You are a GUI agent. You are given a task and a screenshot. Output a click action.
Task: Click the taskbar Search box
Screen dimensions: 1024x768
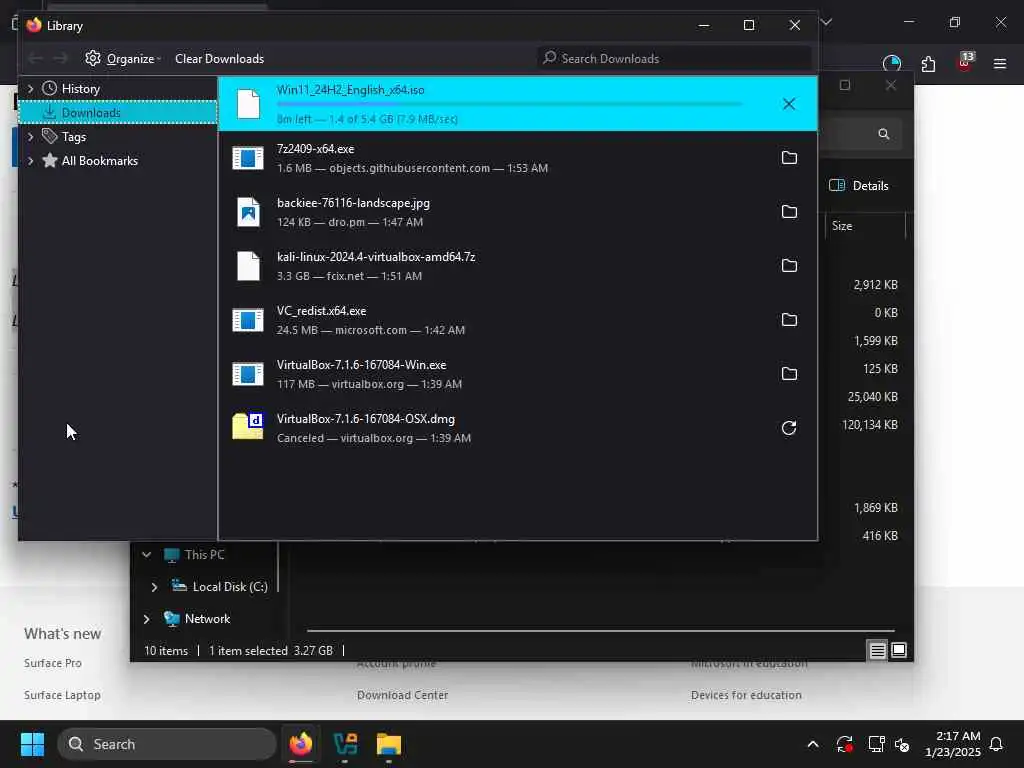tap(167, 744)
